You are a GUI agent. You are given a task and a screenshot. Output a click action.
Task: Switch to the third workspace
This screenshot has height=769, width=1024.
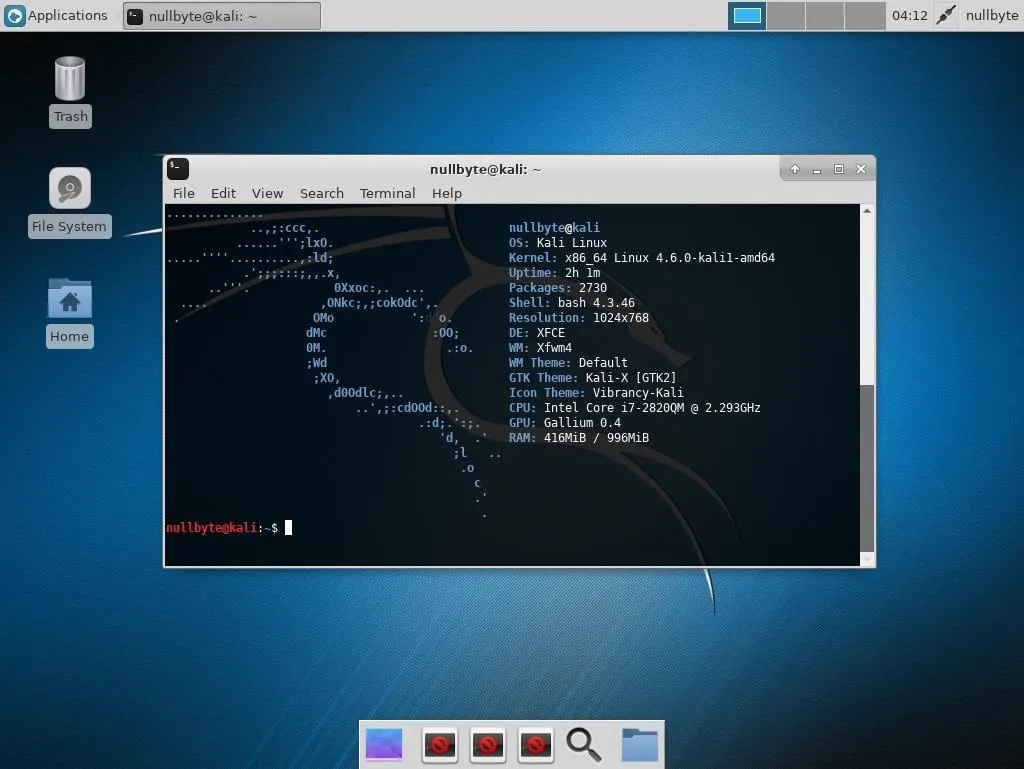[x=825, y=16]
